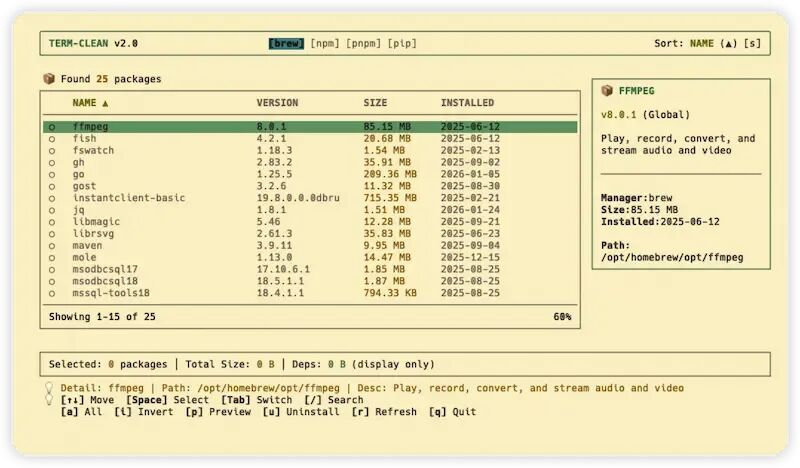Click the [Tab] Switch command
The image size is (800, 468).
click(257, 400)
